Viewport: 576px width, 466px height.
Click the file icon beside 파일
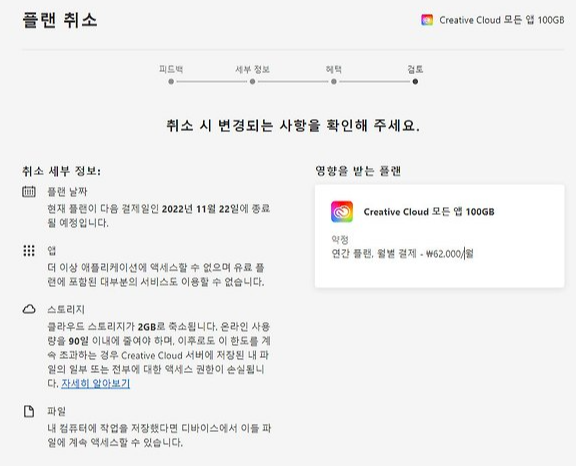pos(29,411)
